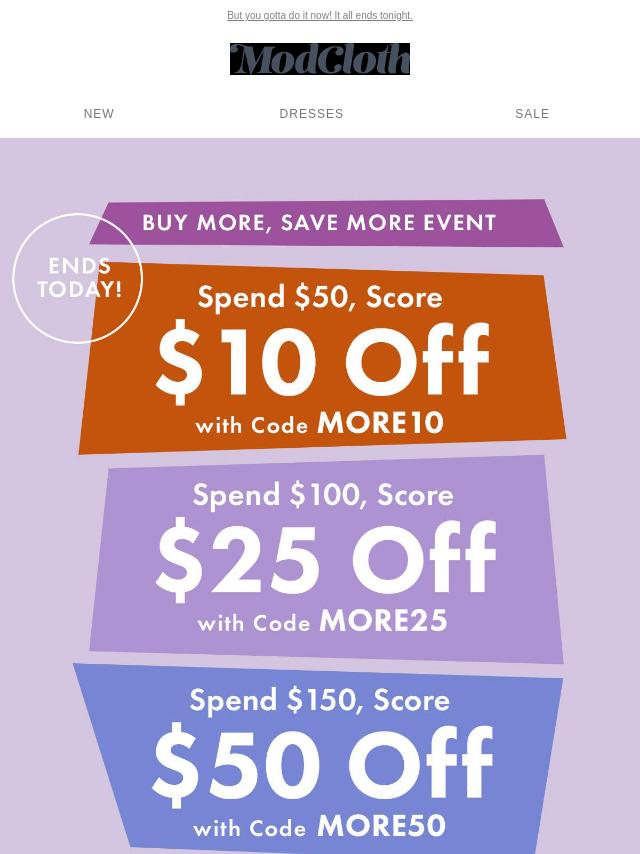Open the DRESSES menu link
The image size is (640, 854).
coord(312,114)
